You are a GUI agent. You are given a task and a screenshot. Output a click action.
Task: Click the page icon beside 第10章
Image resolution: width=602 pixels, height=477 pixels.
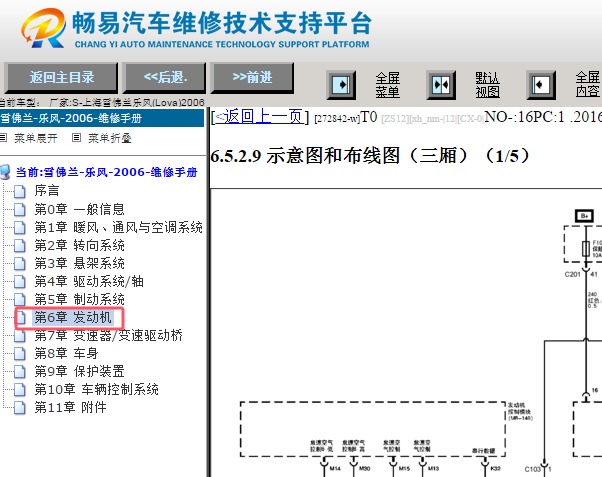(20, 389)
